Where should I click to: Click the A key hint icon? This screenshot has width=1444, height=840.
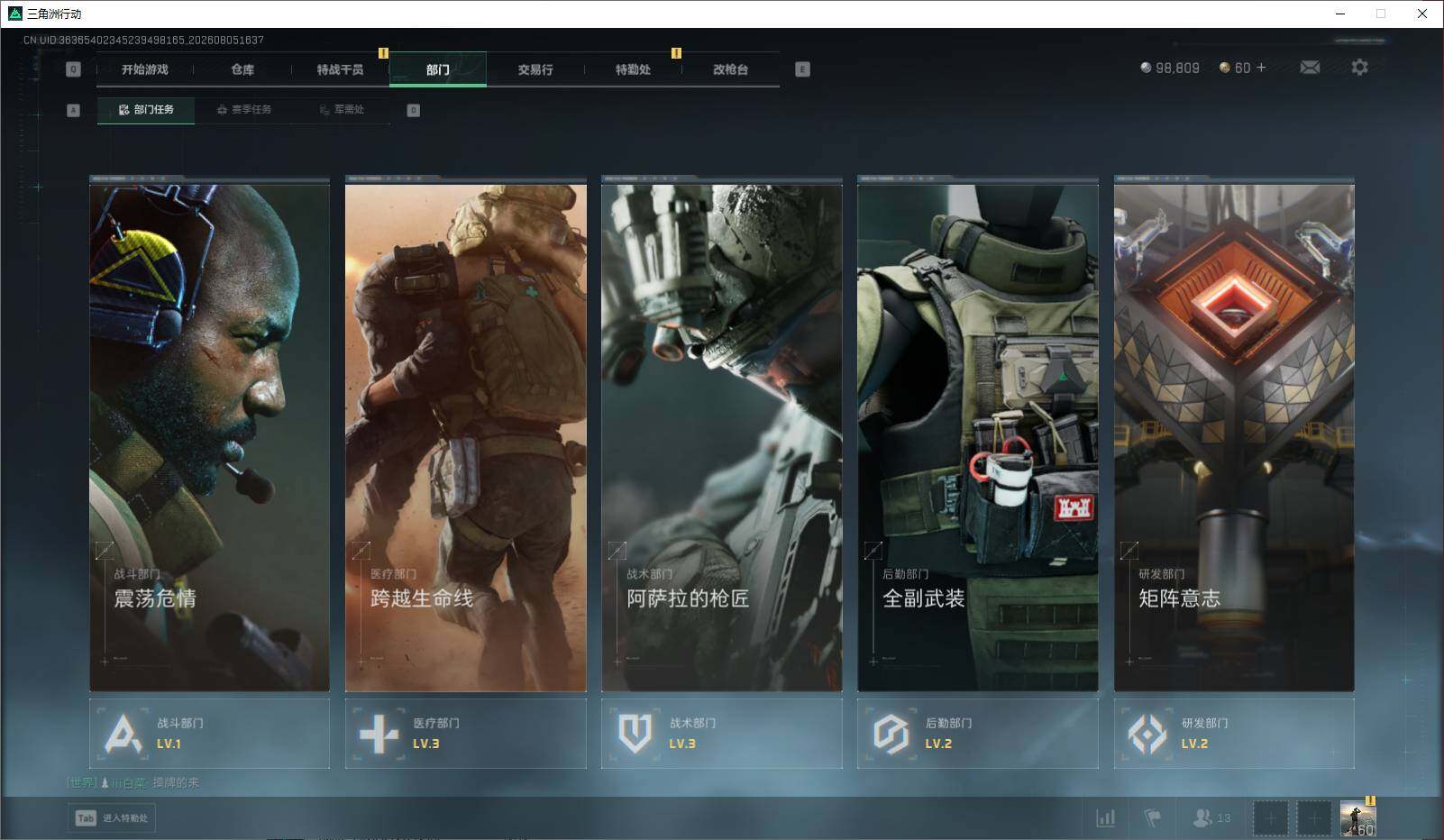coord(73,110)
